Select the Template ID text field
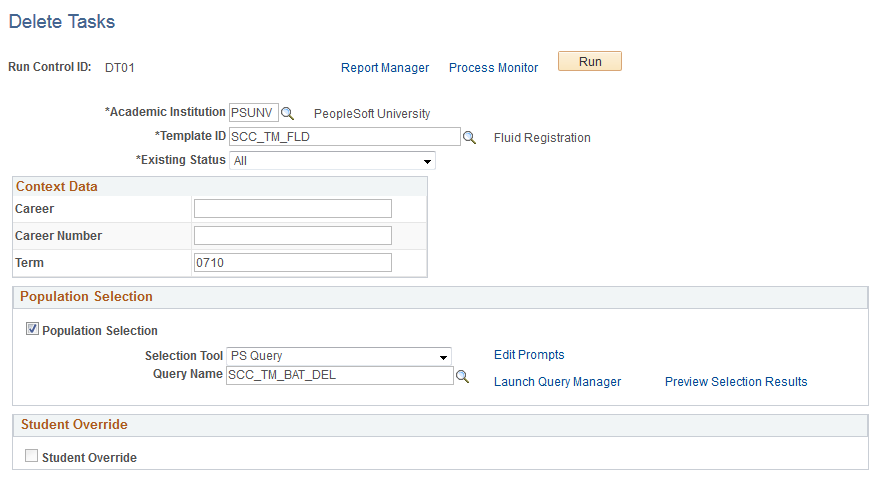 pyautogui.click(x=345, y=137)
